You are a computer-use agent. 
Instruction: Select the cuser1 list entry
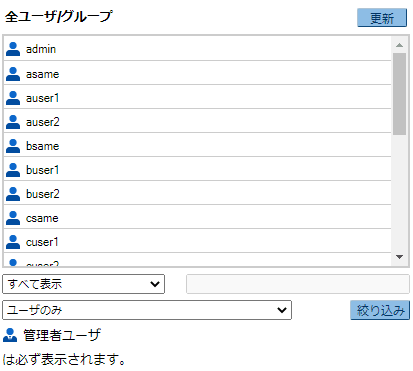[197, 241]
